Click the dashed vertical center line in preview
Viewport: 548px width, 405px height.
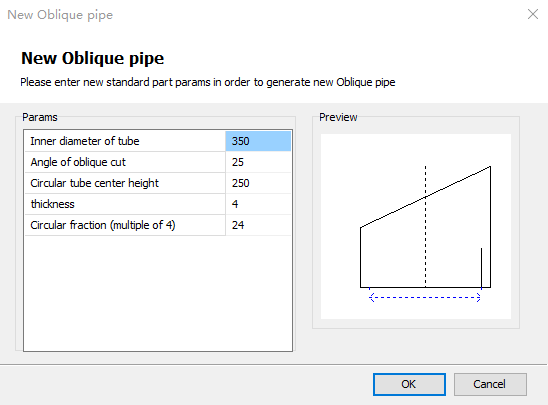(425, 226)
